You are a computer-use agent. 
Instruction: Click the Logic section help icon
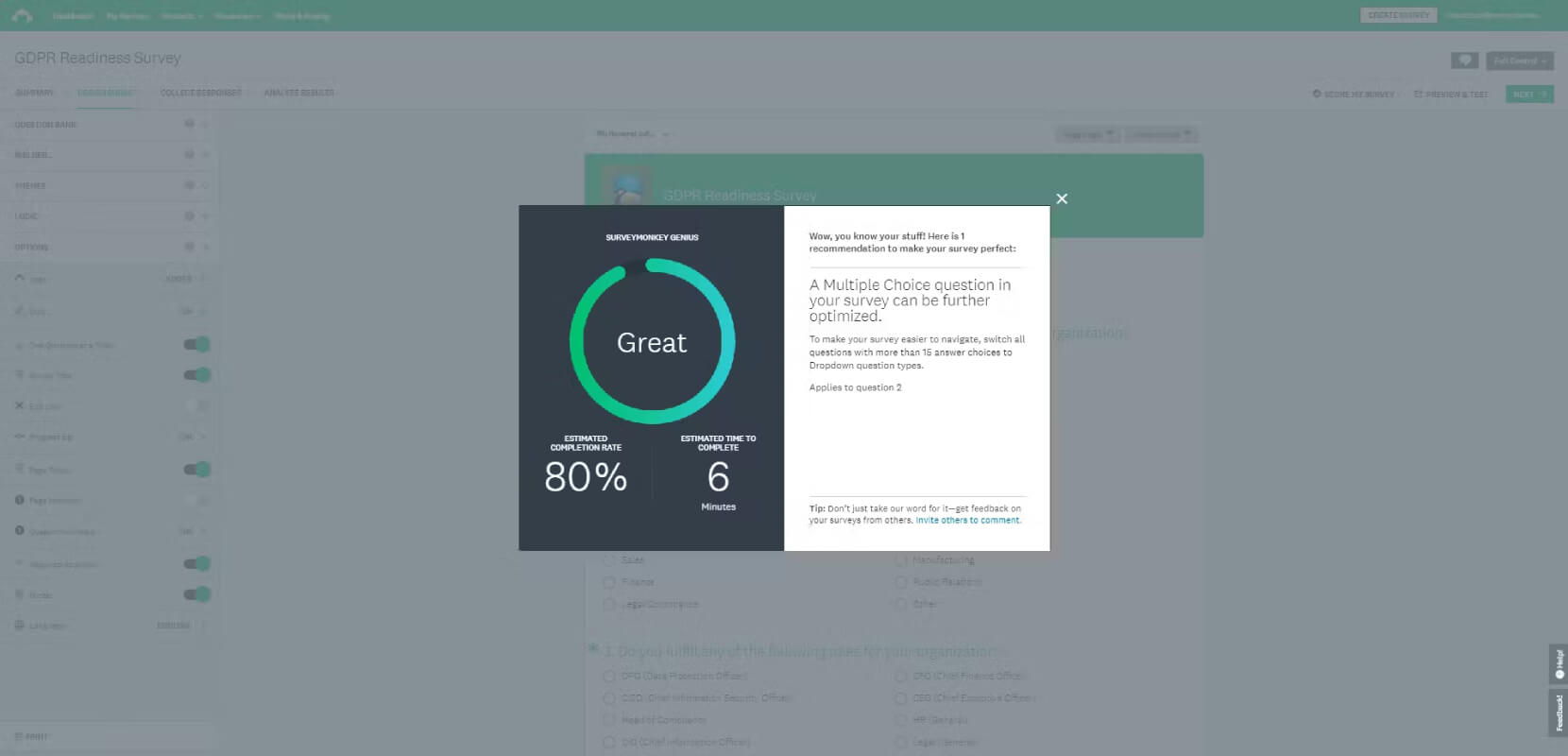[x=189, y=216]
